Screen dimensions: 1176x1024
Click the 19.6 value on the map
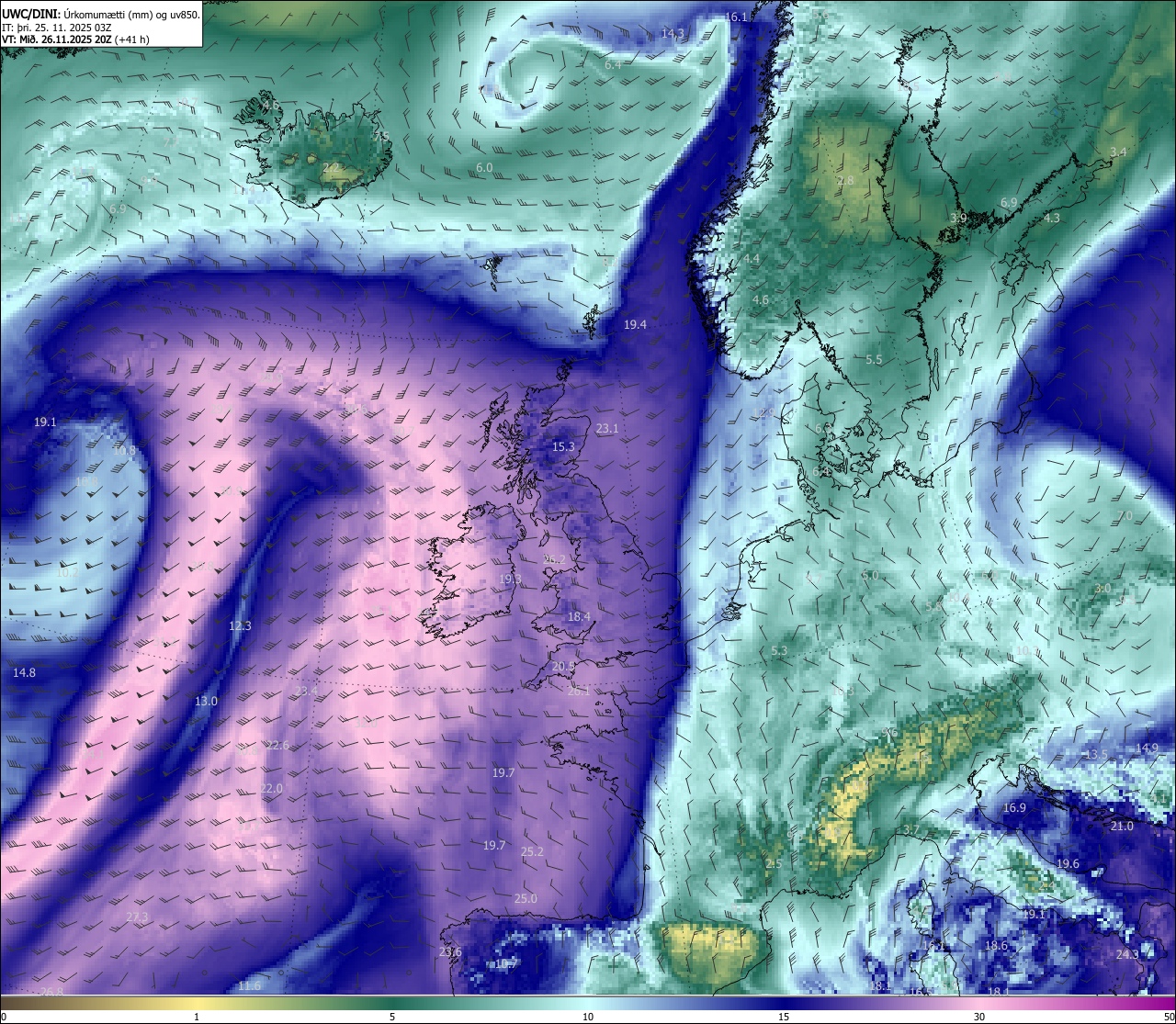tap(1068, 864)
